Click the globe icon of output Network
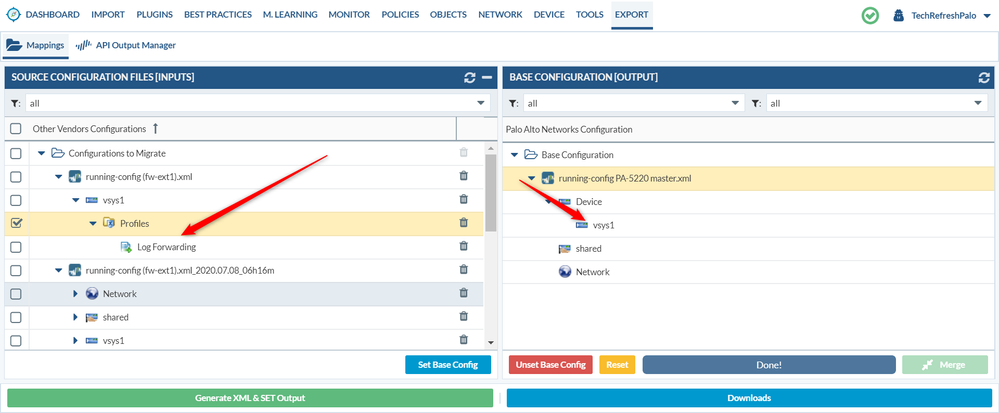999x413 pixels. tap(564, 272)
